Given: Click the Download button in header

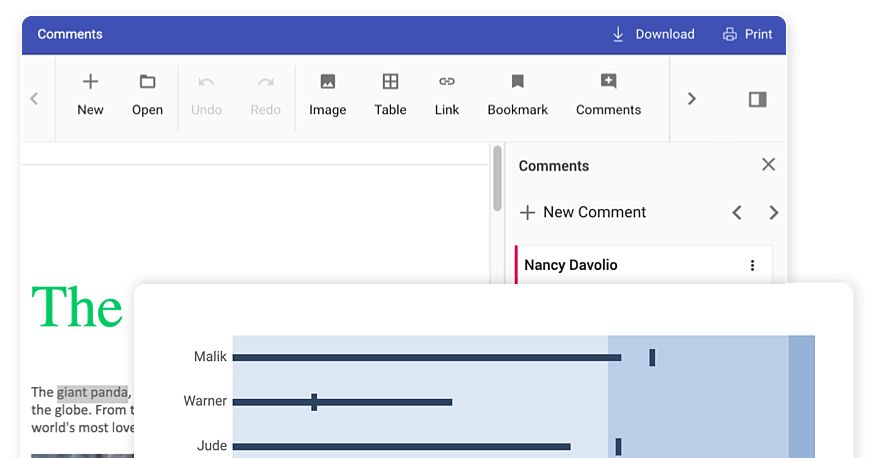Looking at the screenshot, I should [653, 34].
